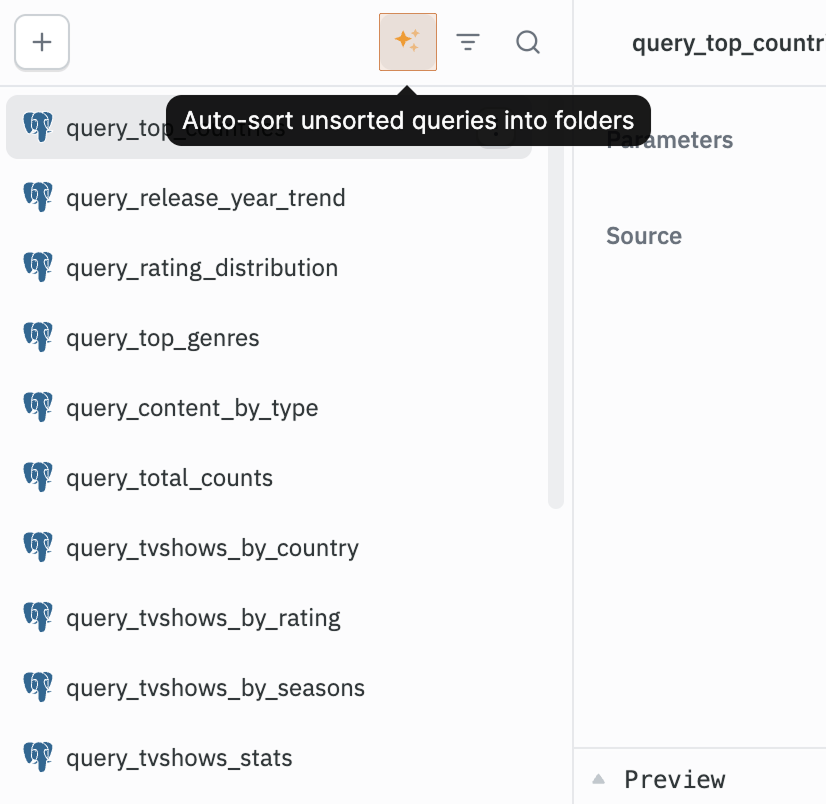Expand the Preview panel triangle
Viewport: 826px width, 804px height.
pyautogui.click(x=598, y=779)
